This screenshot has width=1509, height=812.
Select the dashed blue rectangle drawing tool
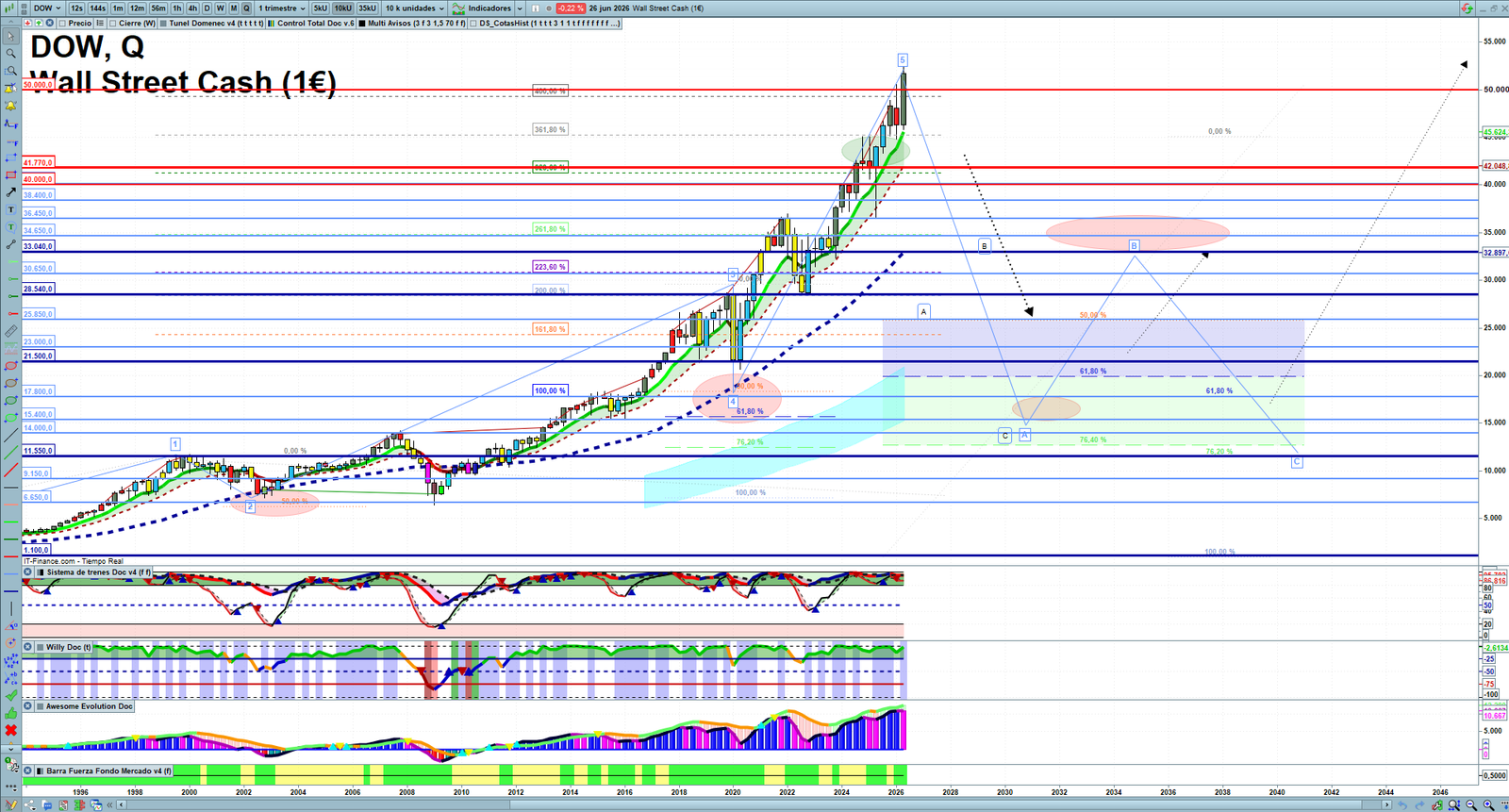click(x=10, y=157)
